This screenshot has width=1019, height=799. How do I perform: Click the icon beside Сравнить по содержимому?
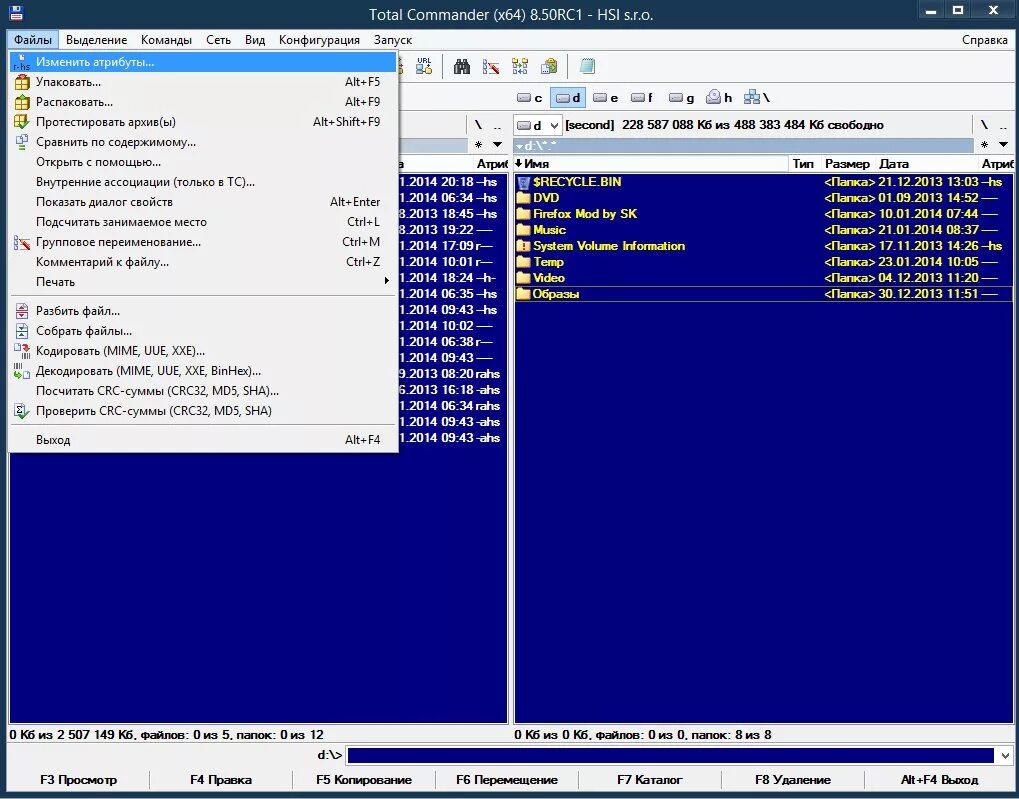click(x=22, y=142)
